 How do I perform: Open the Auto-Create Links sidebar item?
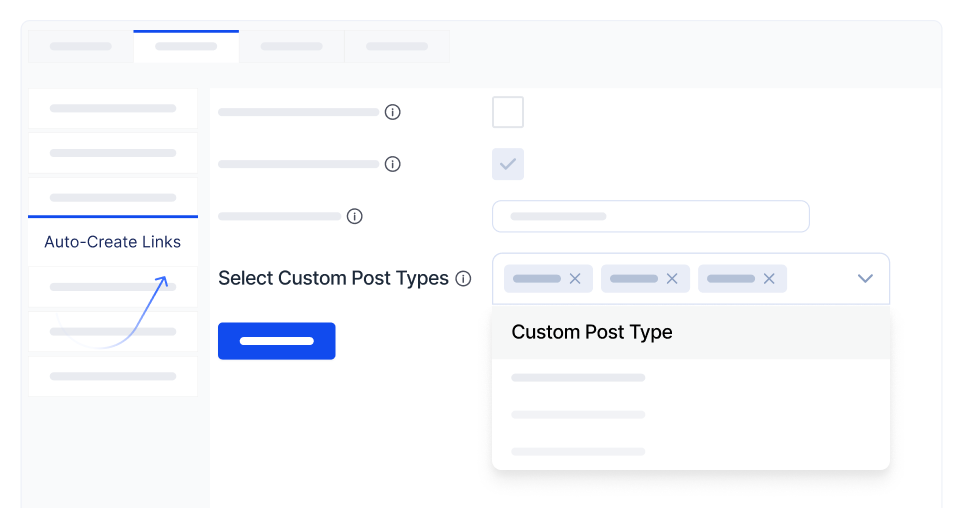click(x=113, y=242)
